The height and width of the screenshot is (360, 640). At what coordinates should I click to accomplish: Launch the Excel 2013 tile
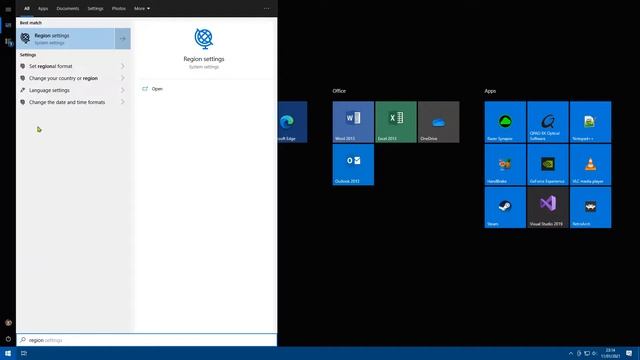[x=396, y=122]
